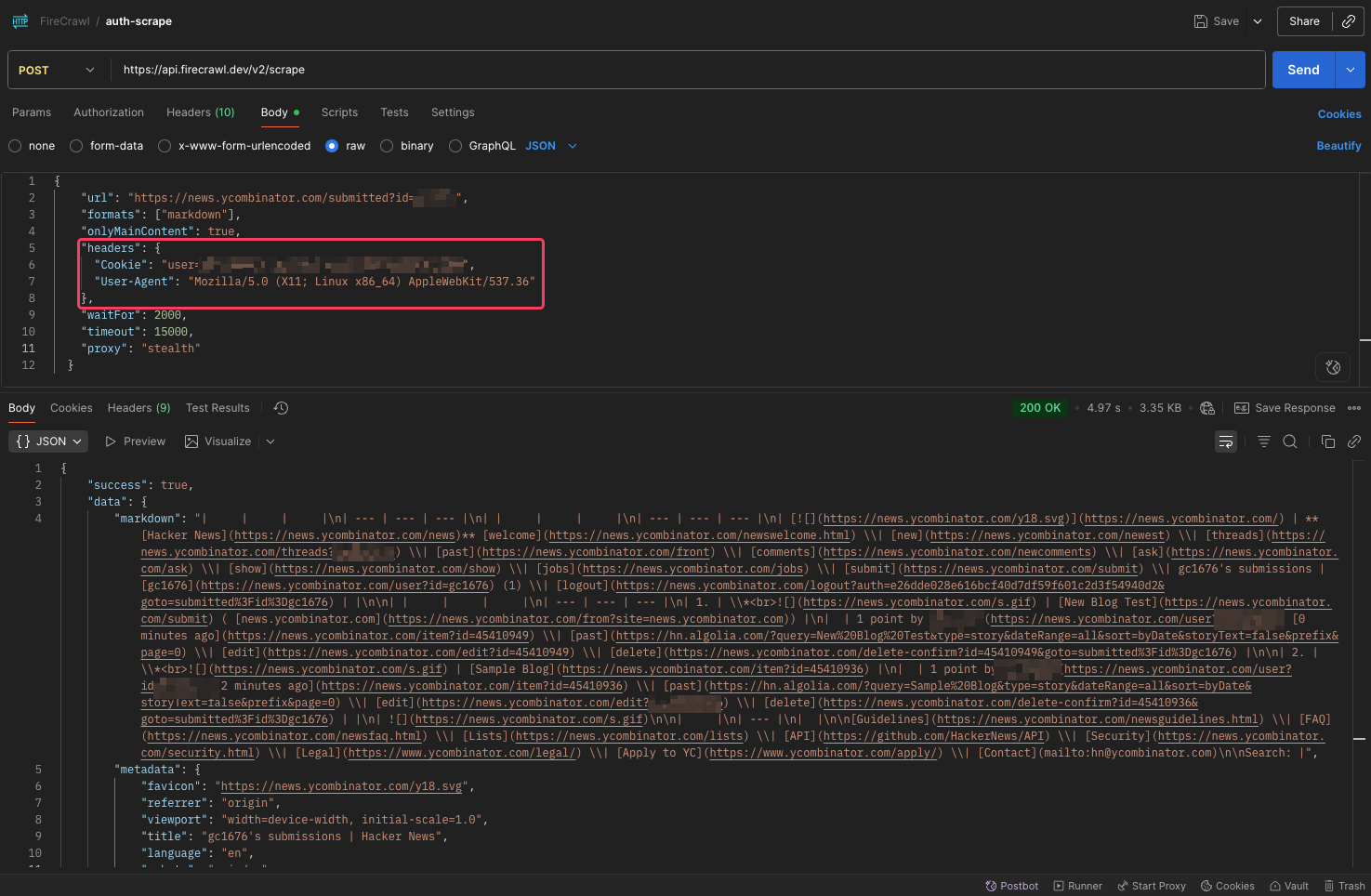The width and height of the screenshot is (1371, 896).
Task: Open Trash in the status bar
Action: 1345,886
